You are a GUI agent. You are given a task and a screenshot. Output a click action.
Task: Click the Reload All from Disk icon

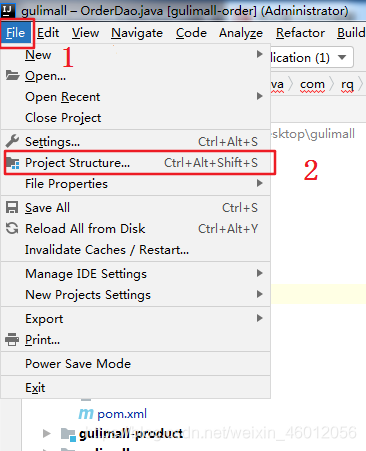coord(12,229)
